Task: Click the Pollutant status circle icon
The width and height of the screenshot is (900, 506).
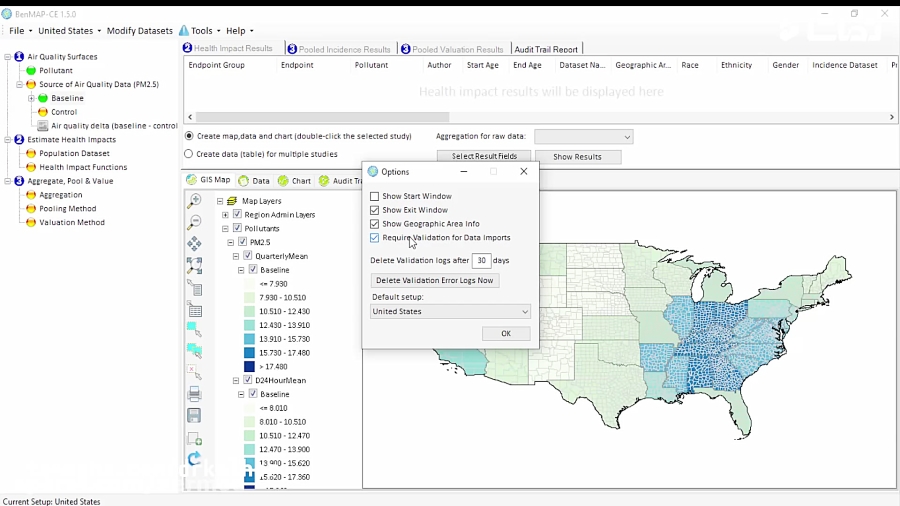Action: click(31, 71)
